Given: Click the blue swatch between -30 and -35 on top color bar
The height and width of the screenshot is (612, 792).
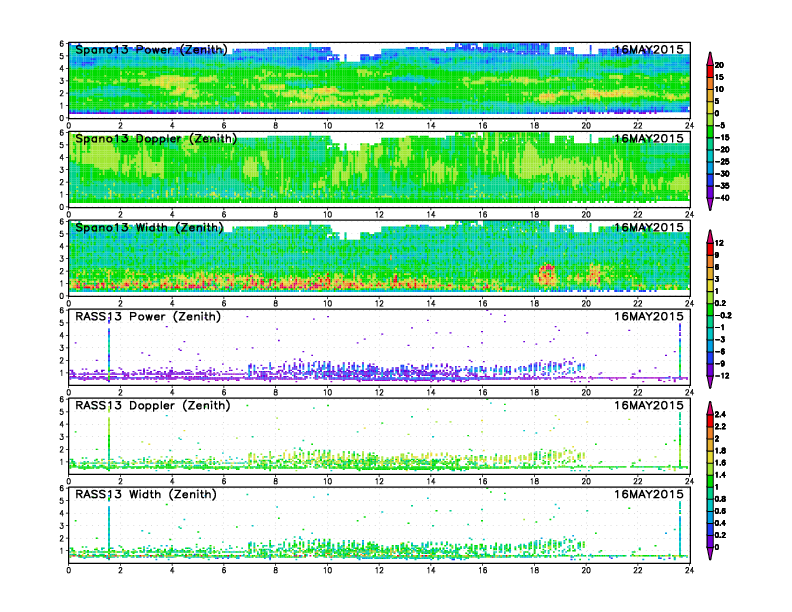Looking at the screenshot, I should pos(710,180).
